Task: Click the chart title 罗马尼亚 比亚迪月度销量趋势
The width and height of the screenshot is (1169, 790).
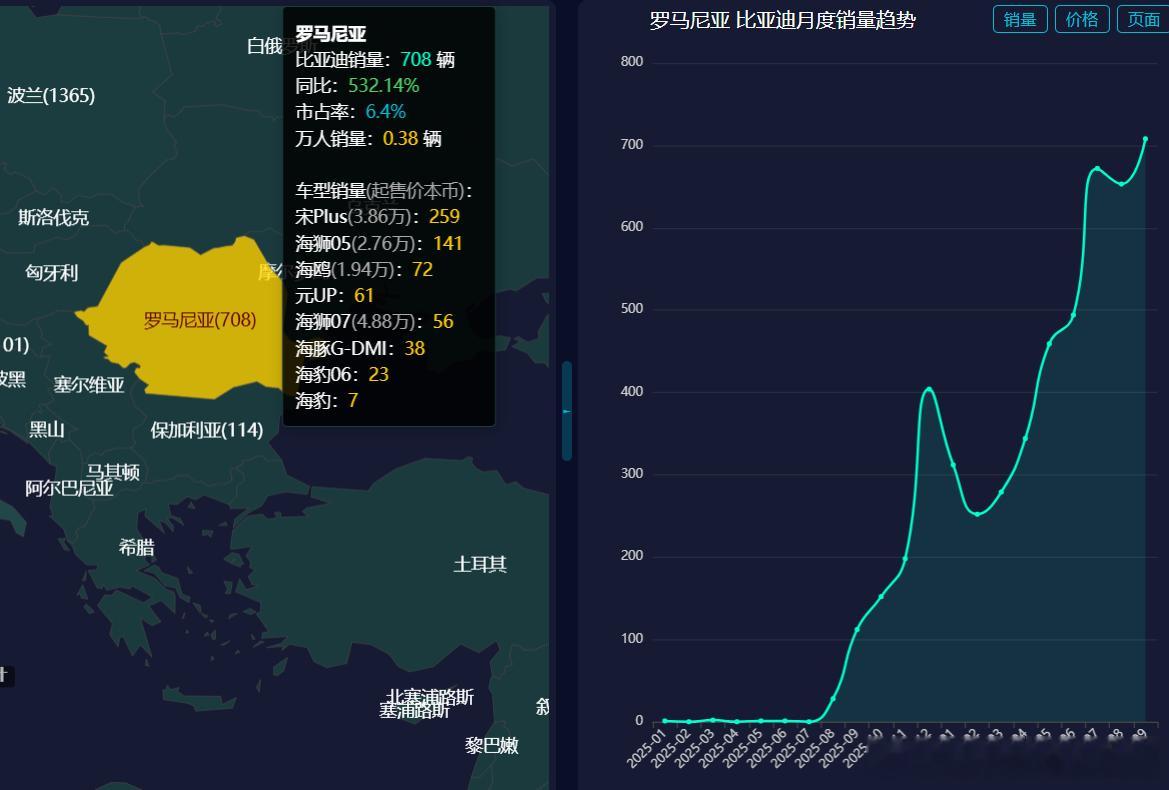Action: [782, 20]
